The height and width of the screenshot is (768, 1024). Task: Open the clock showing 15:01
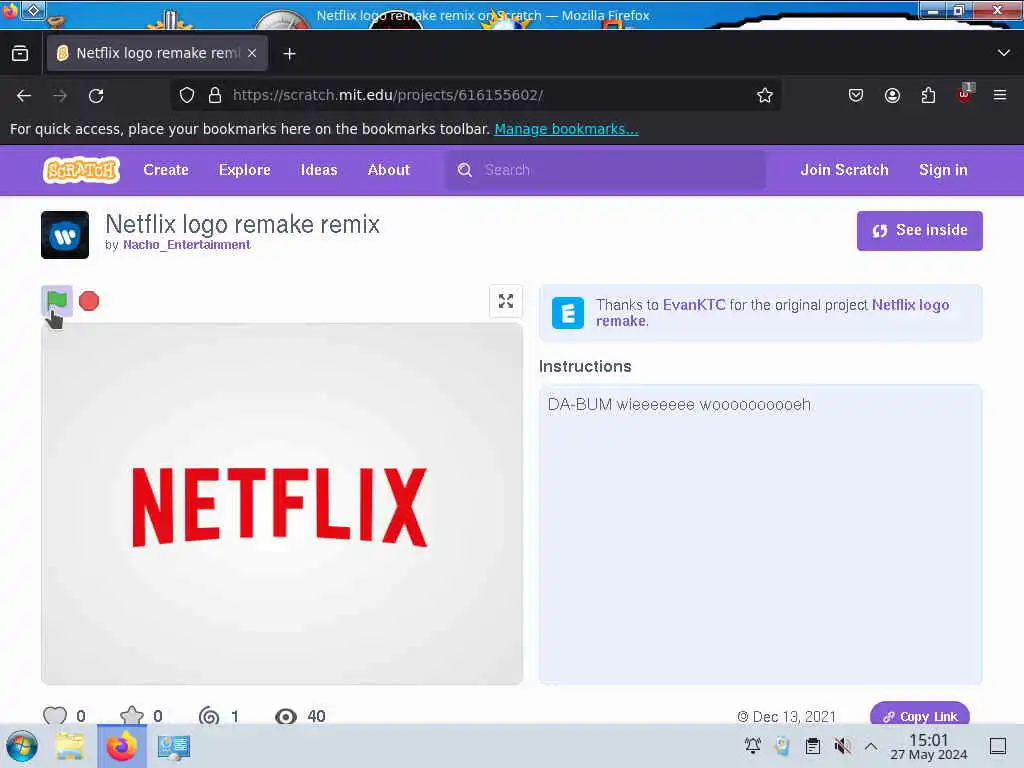[x=929, y=746]
